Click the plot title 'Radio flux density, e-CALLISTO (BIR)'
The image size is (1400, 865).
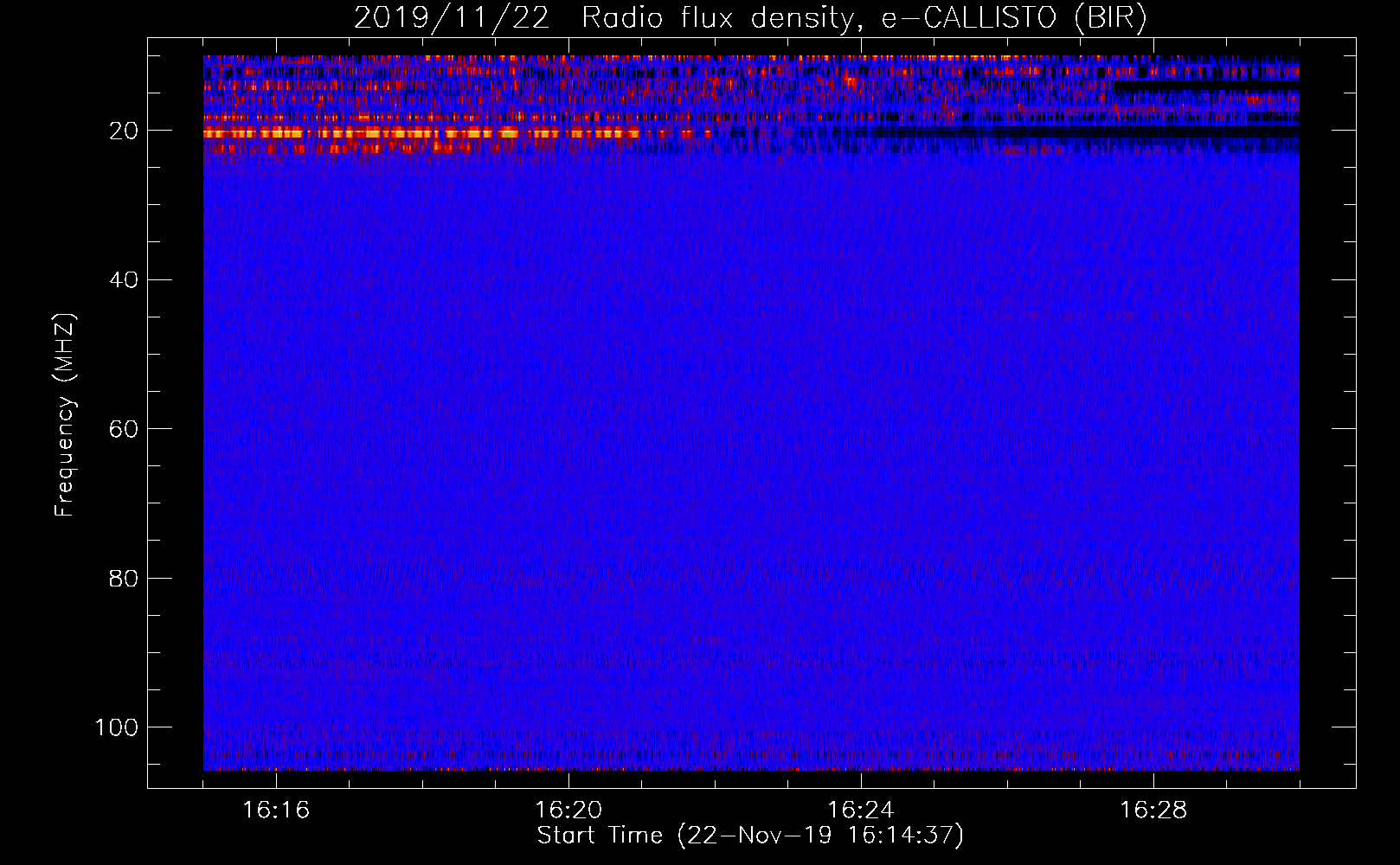pos(864,17)
